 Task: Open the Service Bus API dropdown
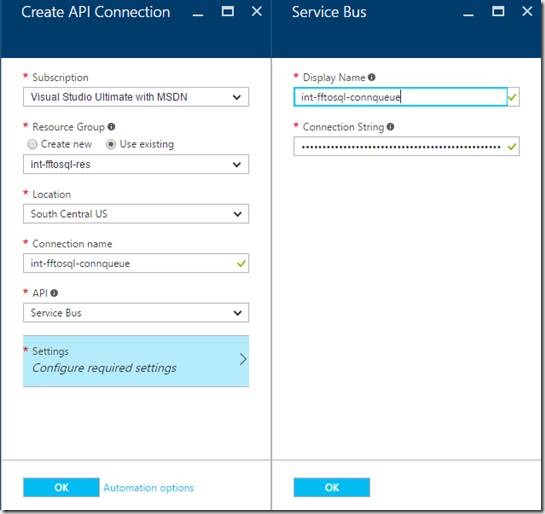(136, 313)
